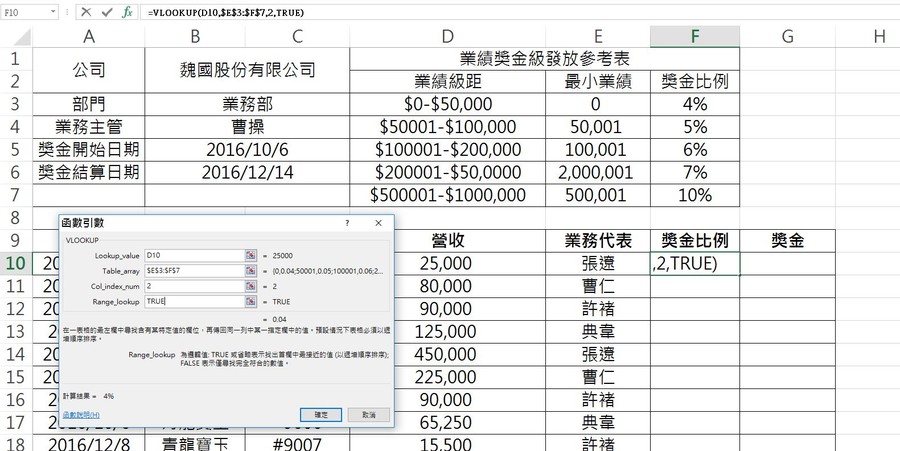Screen dimensions: 900x451
Task: Click cell 業務部
Action: [x=247, y=104]
